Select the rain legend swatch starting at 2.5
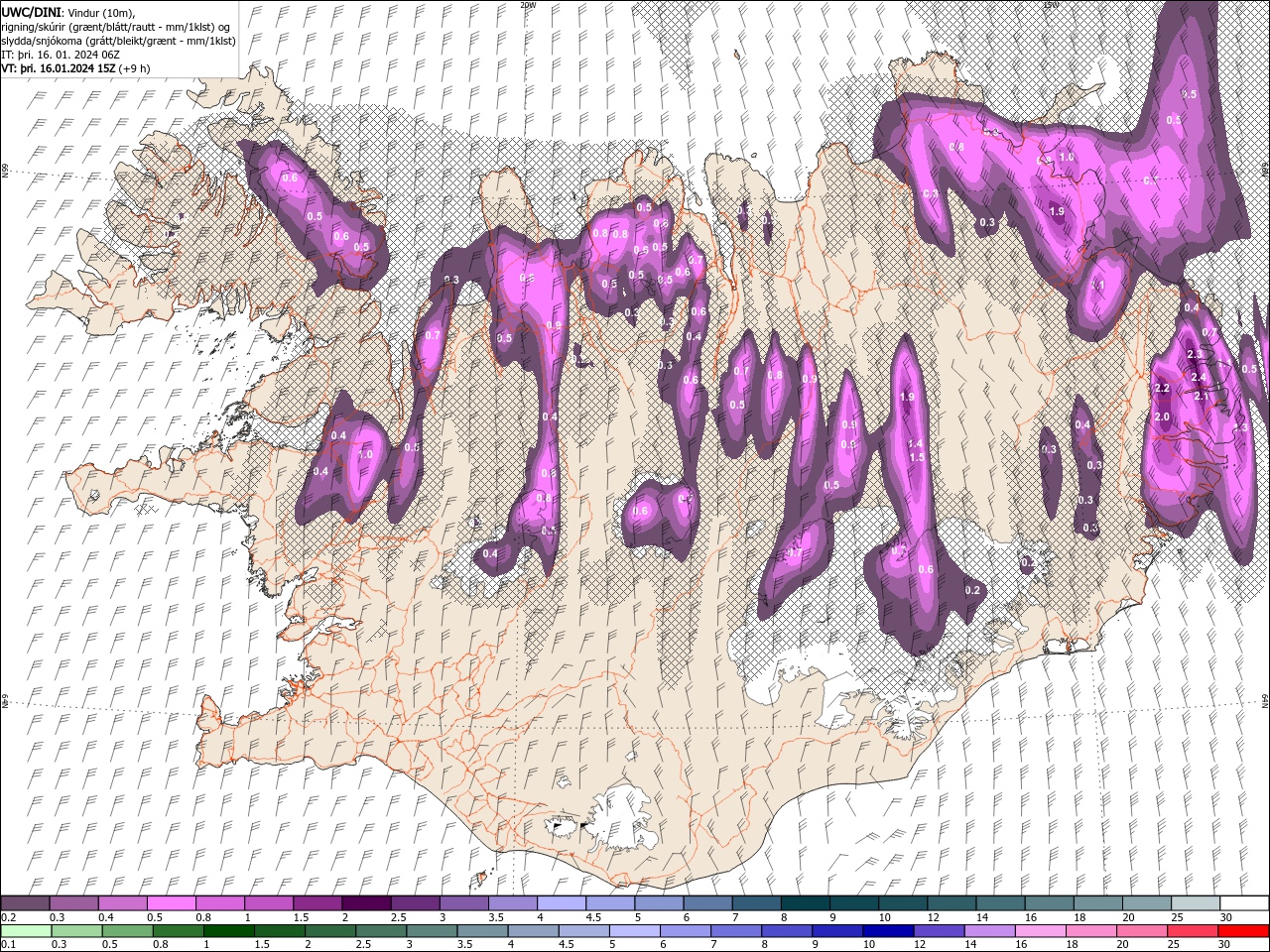The height and width of the screenshot is (952, 1270). click(381, 931)
